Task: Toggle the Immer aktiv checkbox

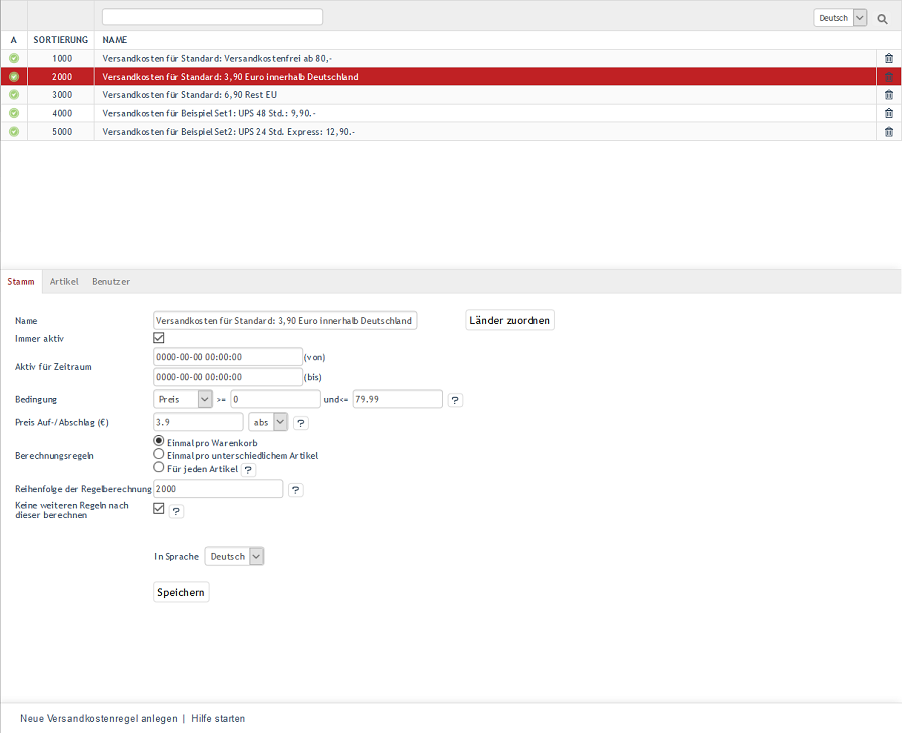Action: [158, 338]
